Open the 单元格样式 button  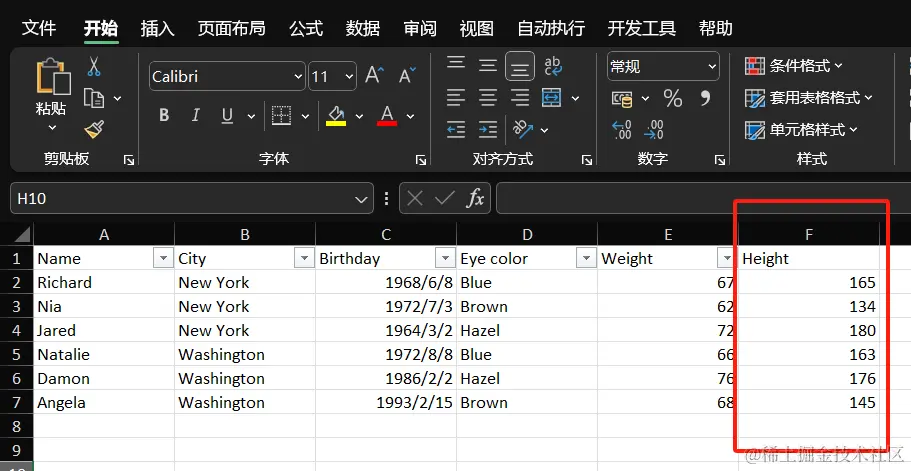(801, 130)
